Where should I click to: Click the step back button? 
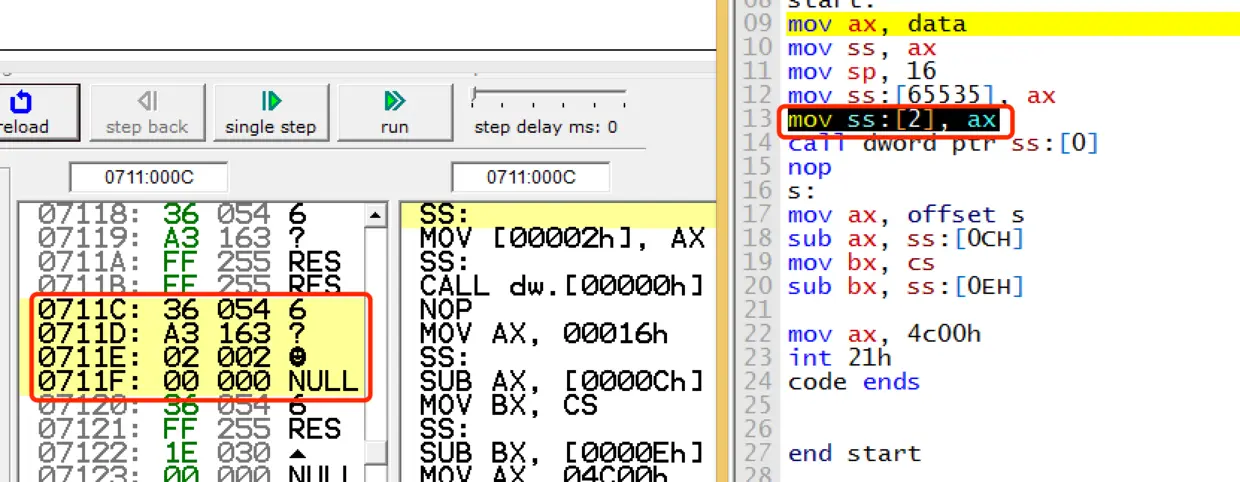pos(146,112)
